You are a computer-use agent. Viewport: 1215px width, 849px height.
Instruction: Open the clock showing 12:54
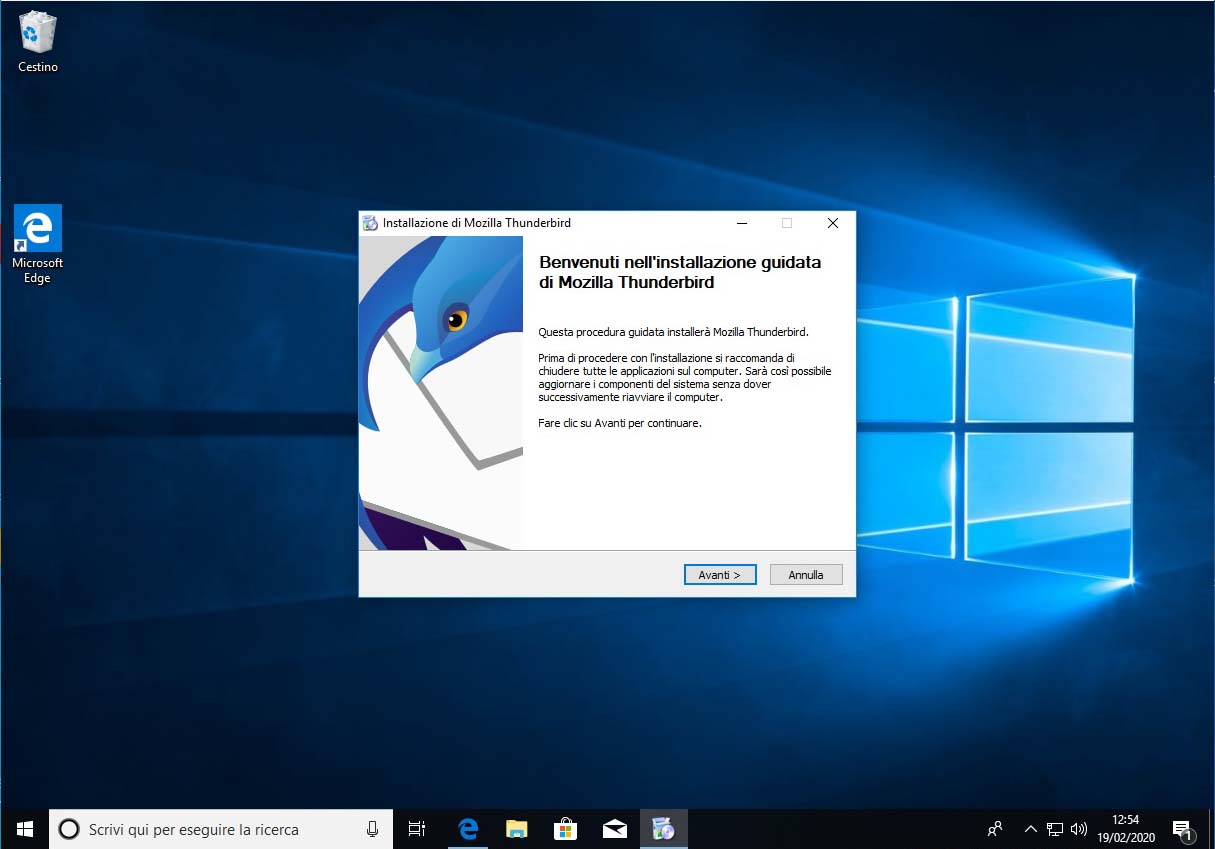pyautogui.click(x=1126, y=829)
